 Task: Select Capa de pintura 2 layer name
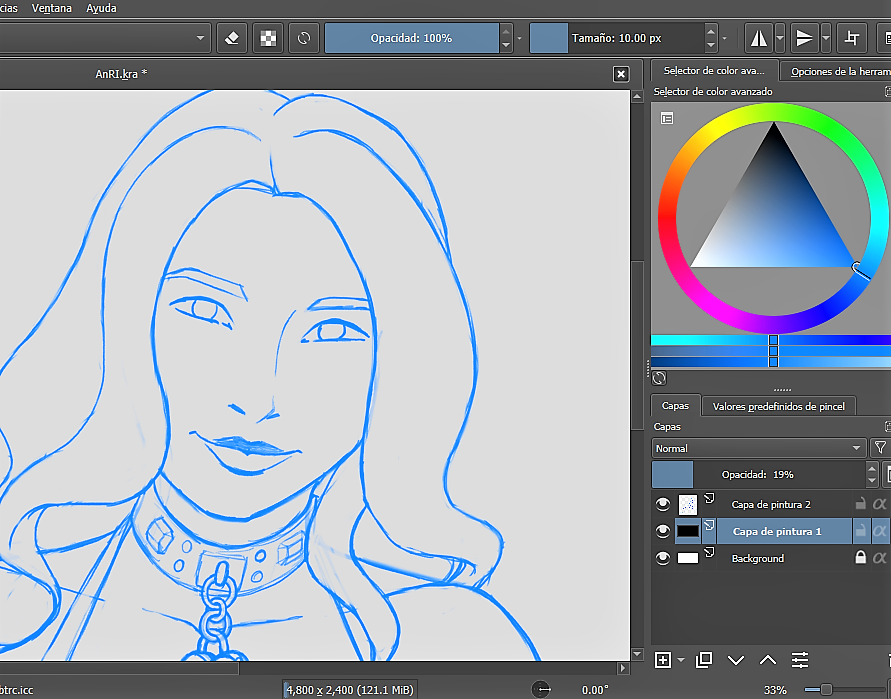coord(771,504)
